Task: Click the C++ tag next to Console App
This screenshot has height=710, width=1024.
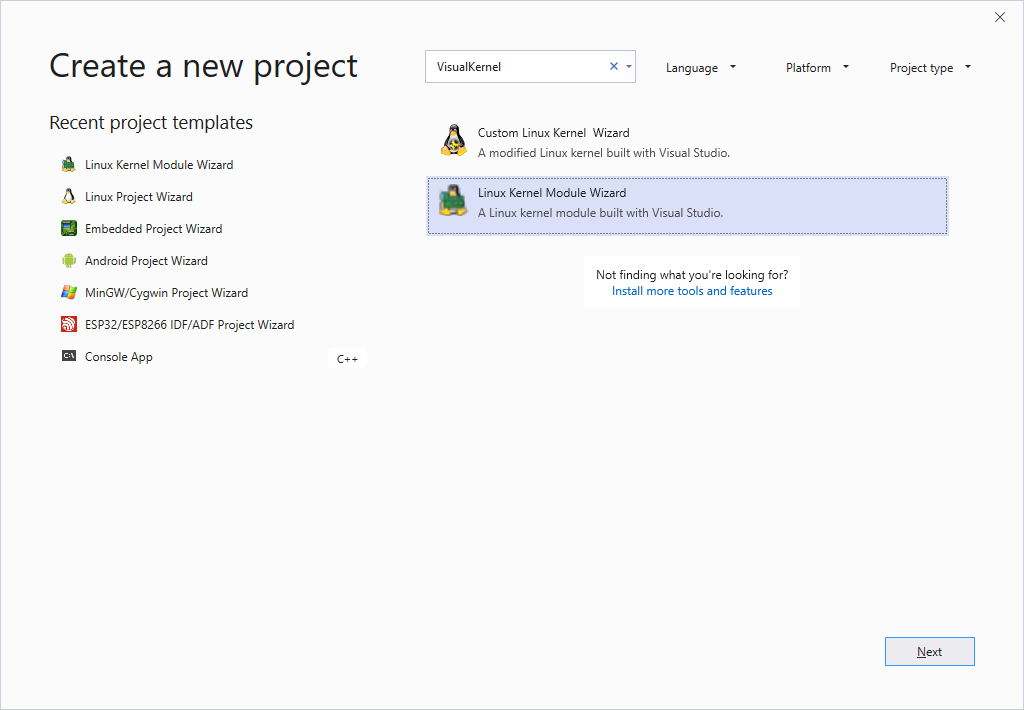Action: tap(347, 359)
